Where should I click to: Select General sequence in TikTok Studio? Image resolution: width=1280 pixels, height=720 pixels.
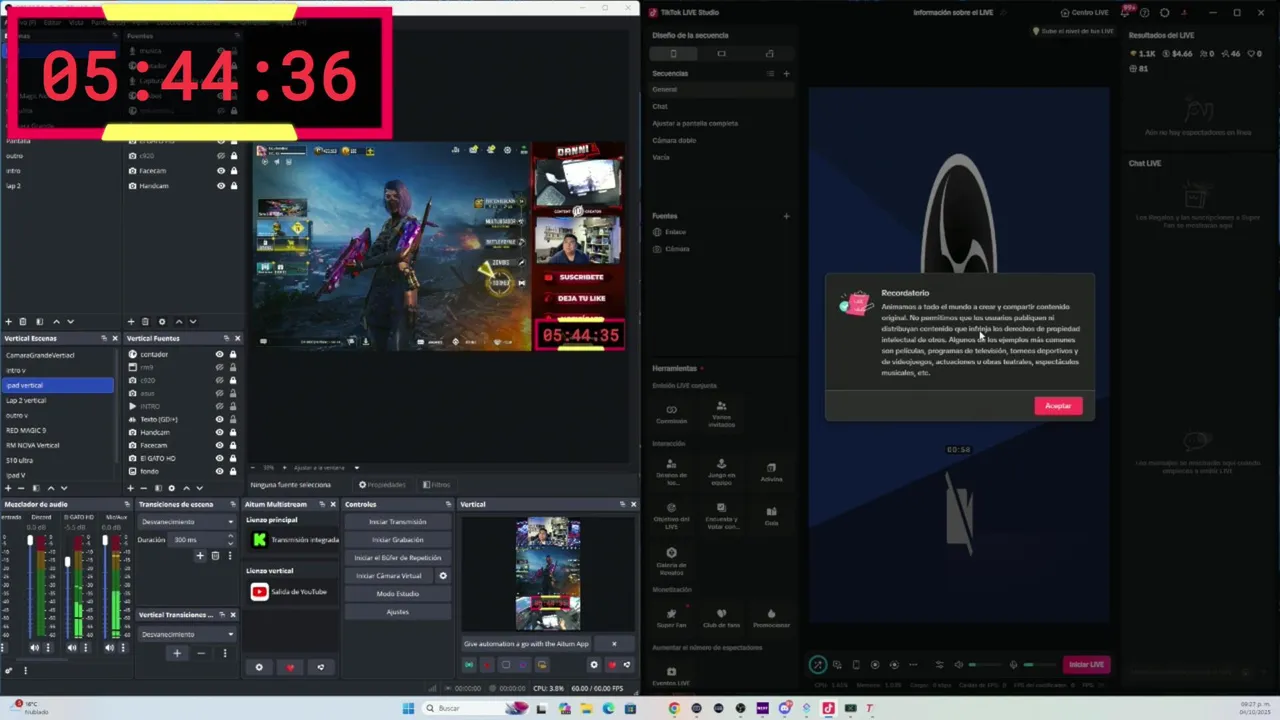click(720, 89)
